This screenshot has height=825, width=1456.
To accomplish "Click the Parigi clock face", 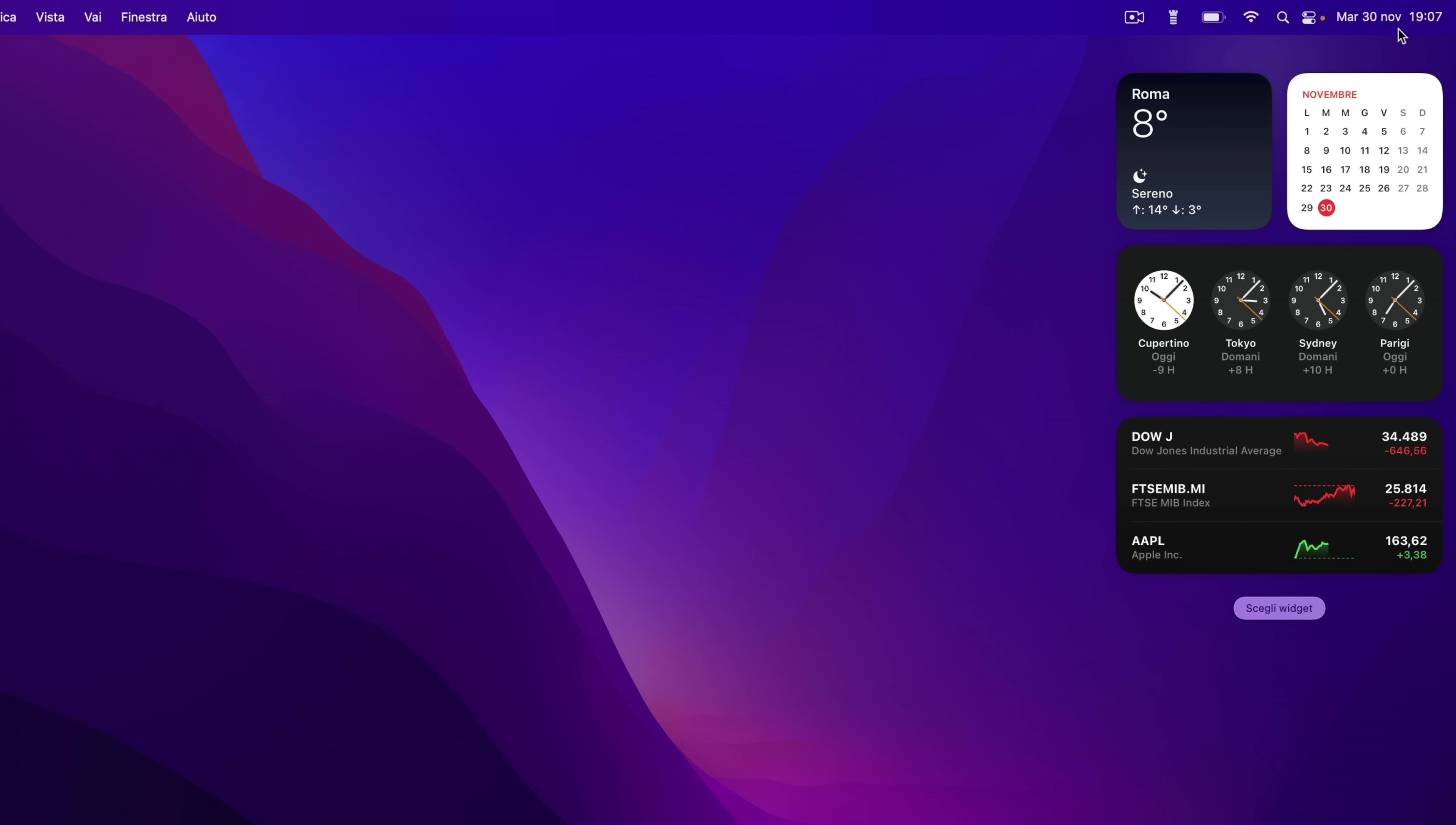I will (1395, 300).
